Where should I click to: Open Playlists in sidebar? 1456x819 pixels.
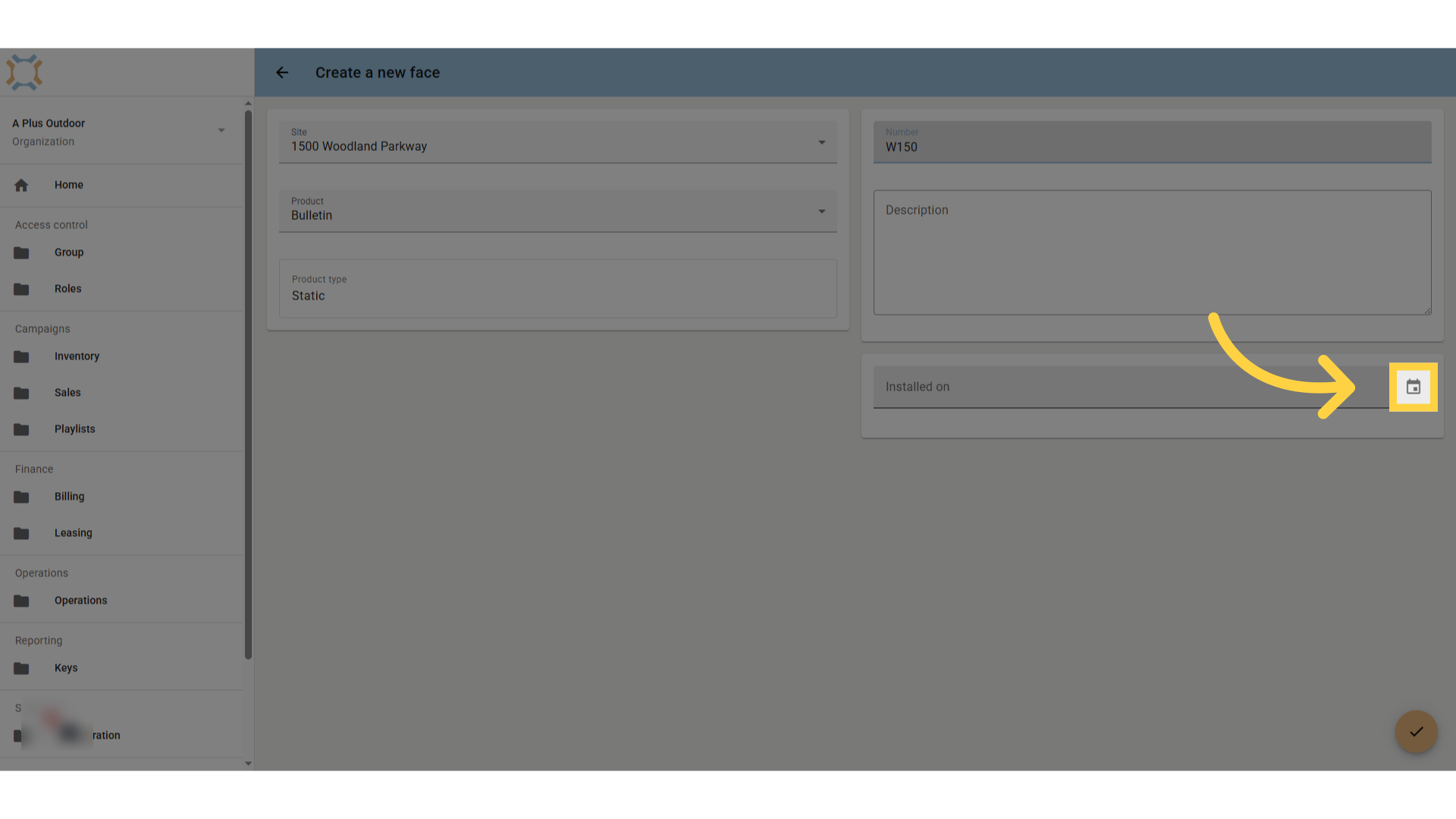121,429
